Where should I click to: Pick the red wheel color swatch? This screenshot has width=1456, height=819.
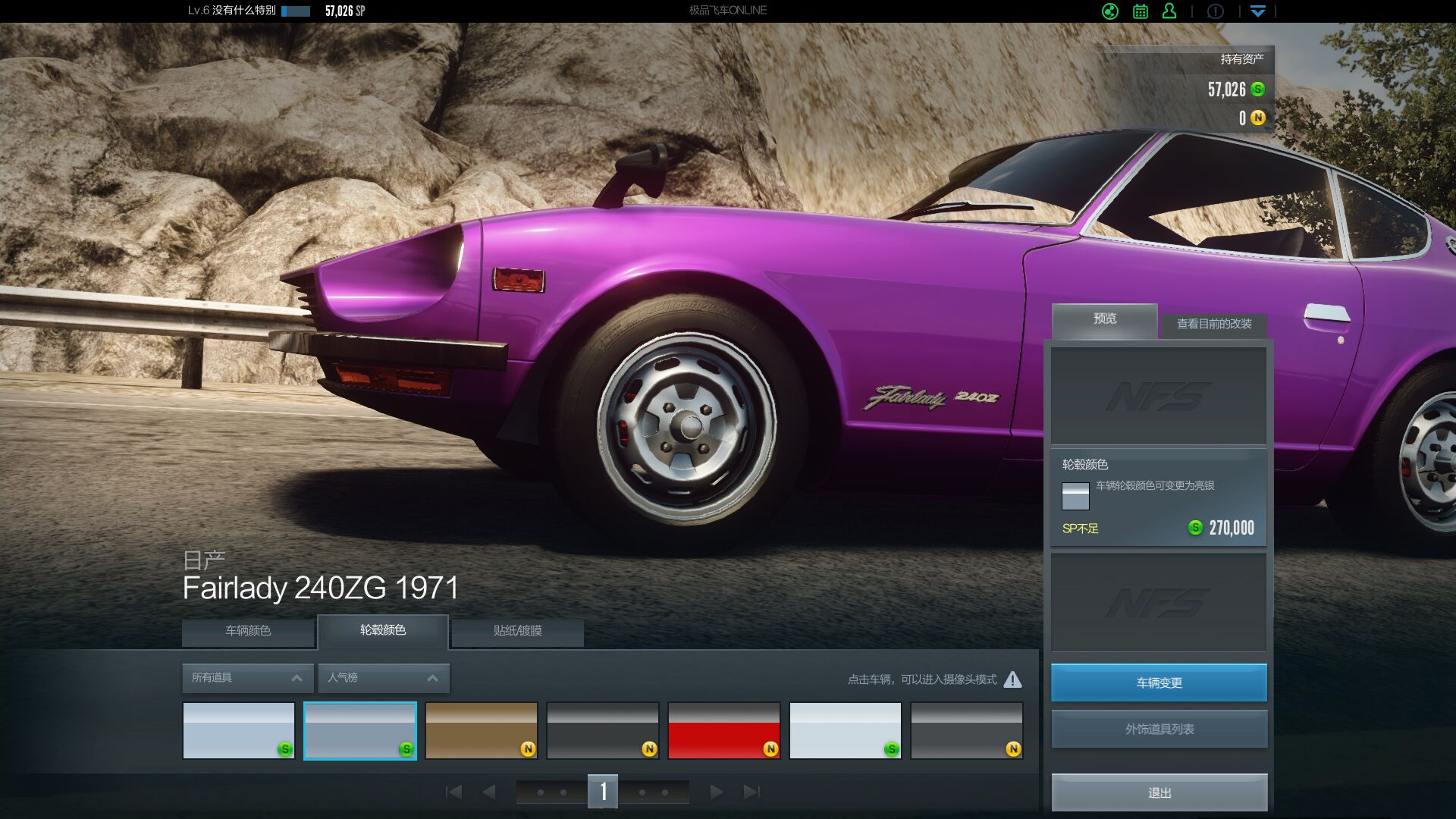click(x=724, y=731)
